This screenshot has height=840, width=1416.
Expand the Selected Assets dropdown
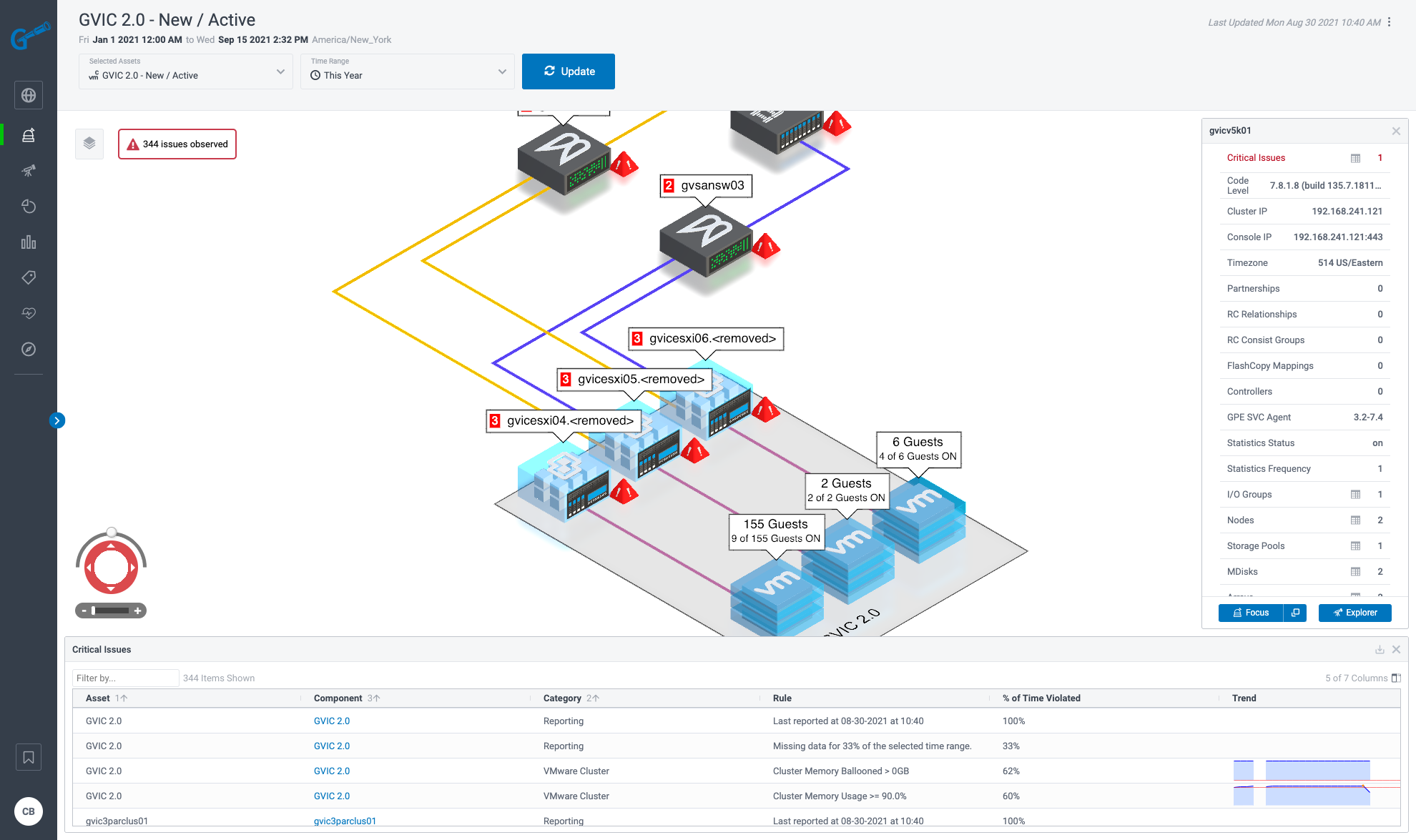pyautogui.click(x=186, y=71)
